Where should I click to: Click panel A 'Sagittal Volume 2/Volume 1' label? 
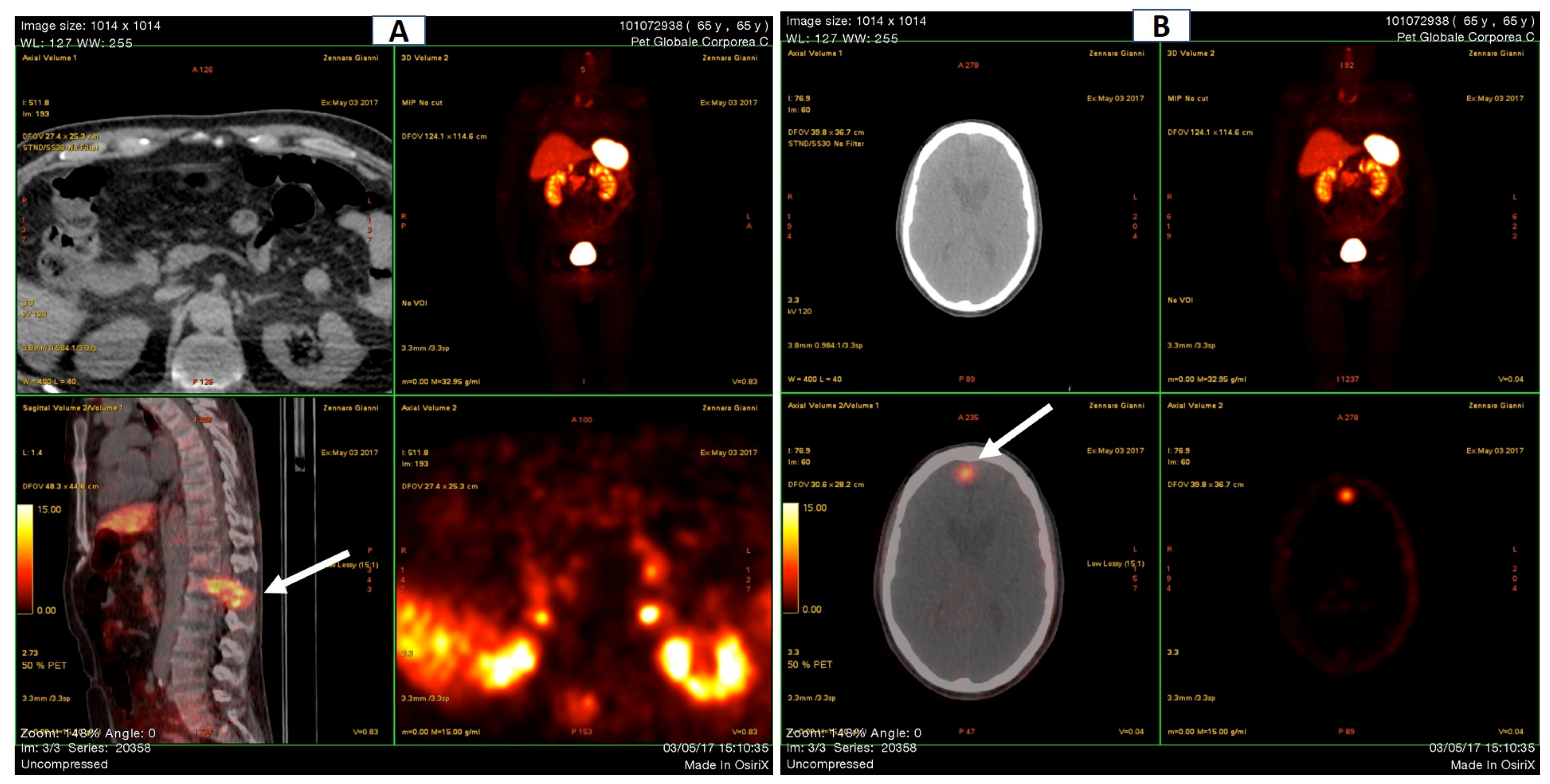(x=73, y=408)
